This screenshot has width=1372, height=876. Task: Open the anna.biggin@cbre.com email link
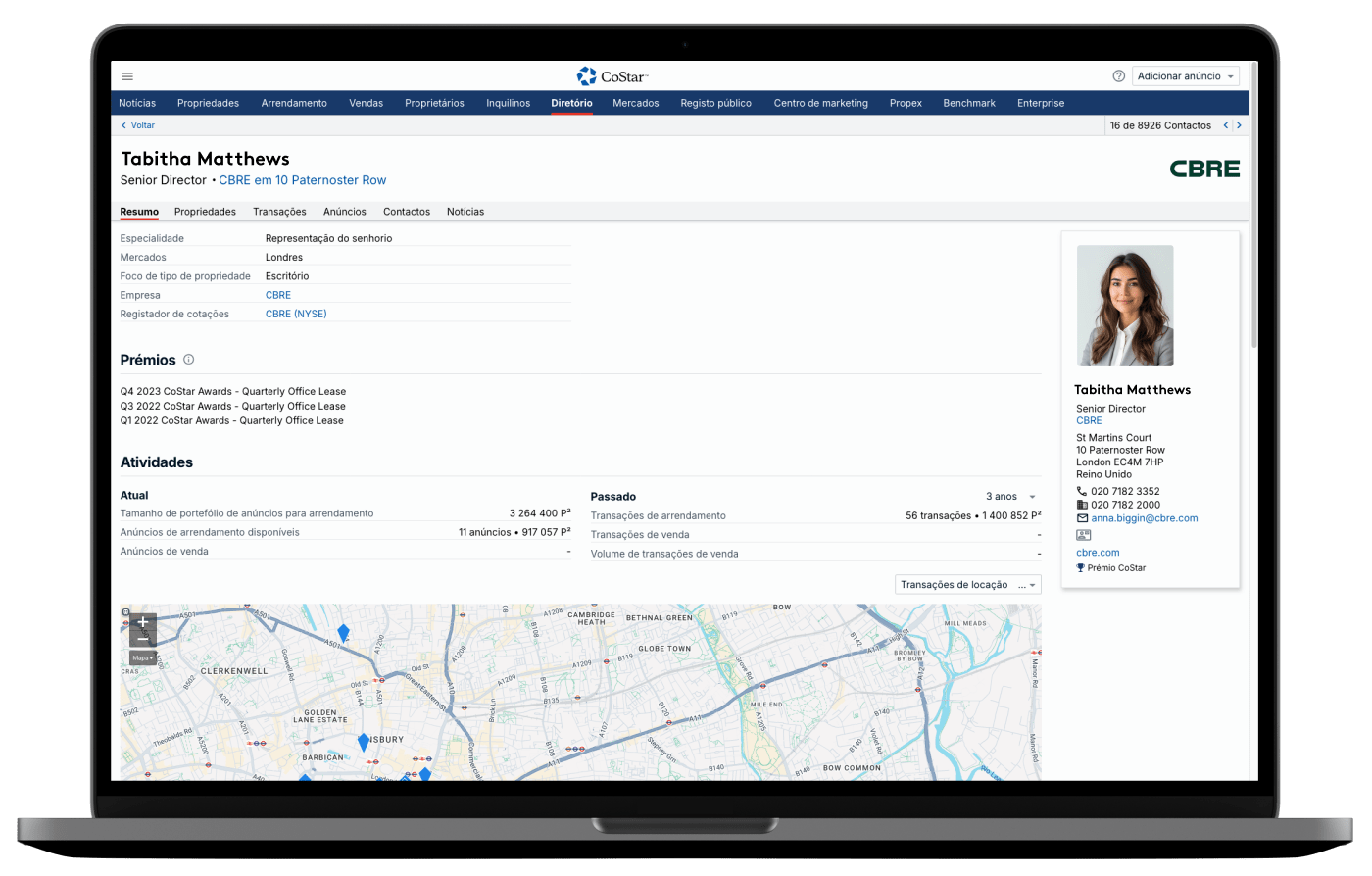tap(1144, 518)
